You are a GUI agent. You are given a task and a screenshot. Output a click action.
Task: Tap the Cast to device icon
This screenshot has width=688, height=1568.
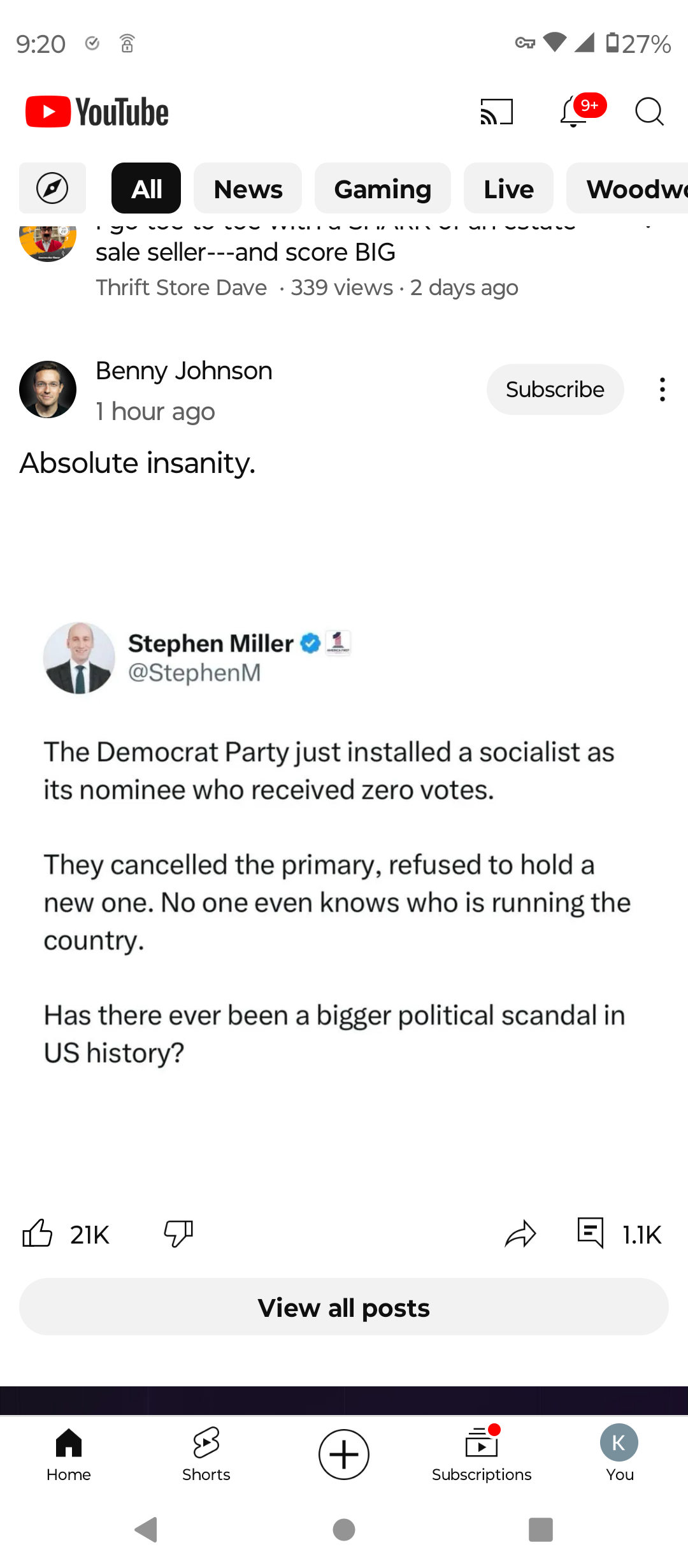click(496, 112)
